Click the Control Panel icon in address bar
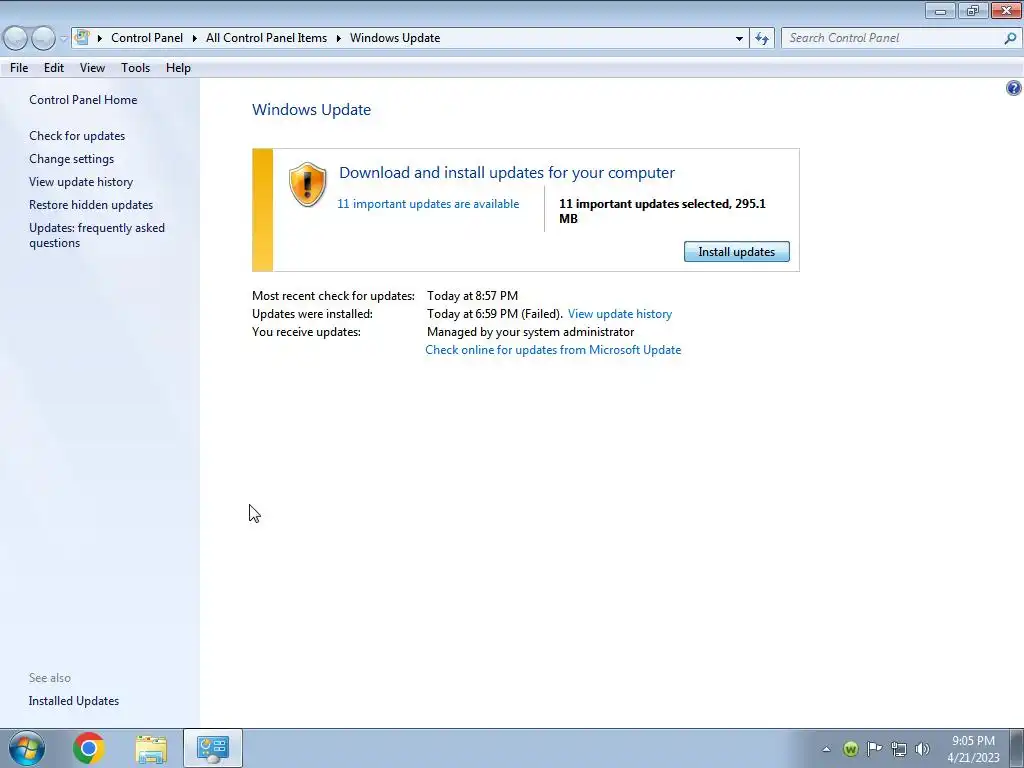This screenshot has width=1024, height=768. click(x=82, y=37)
